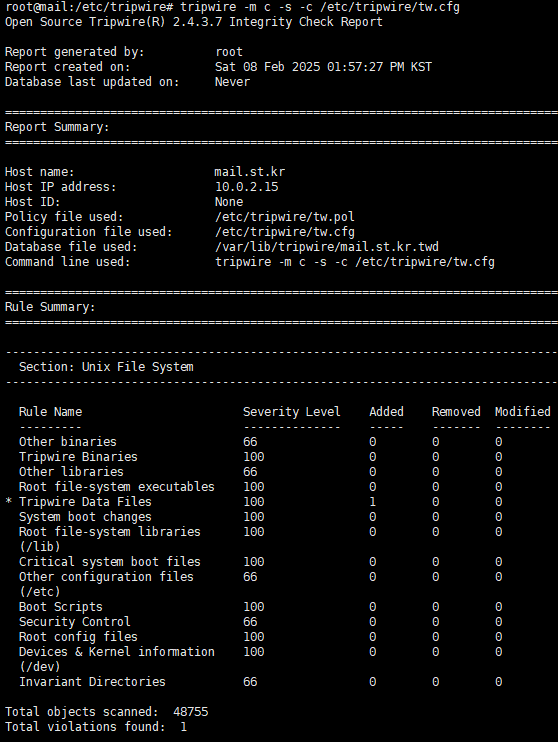The height and width of the screenshot is (742, 558).
Task: Select the host name mail.st.kr
Action: click(250, 172)
